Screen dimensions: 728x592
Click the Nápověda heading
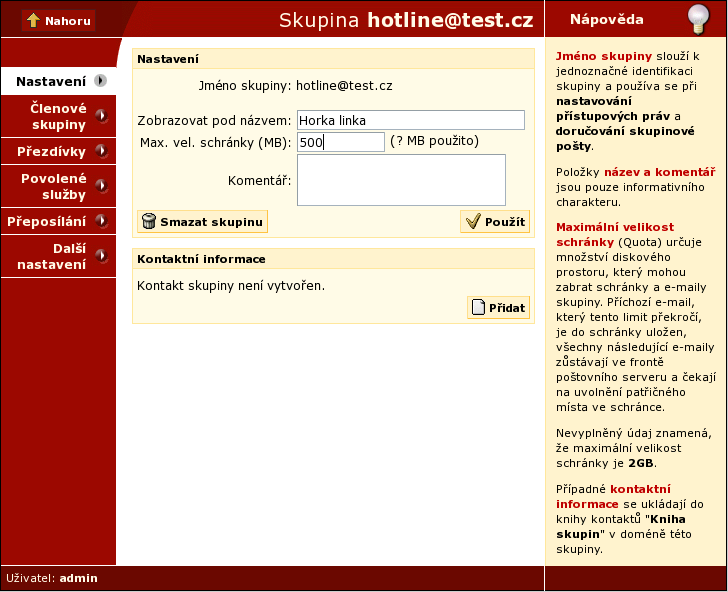coord(606,20)
